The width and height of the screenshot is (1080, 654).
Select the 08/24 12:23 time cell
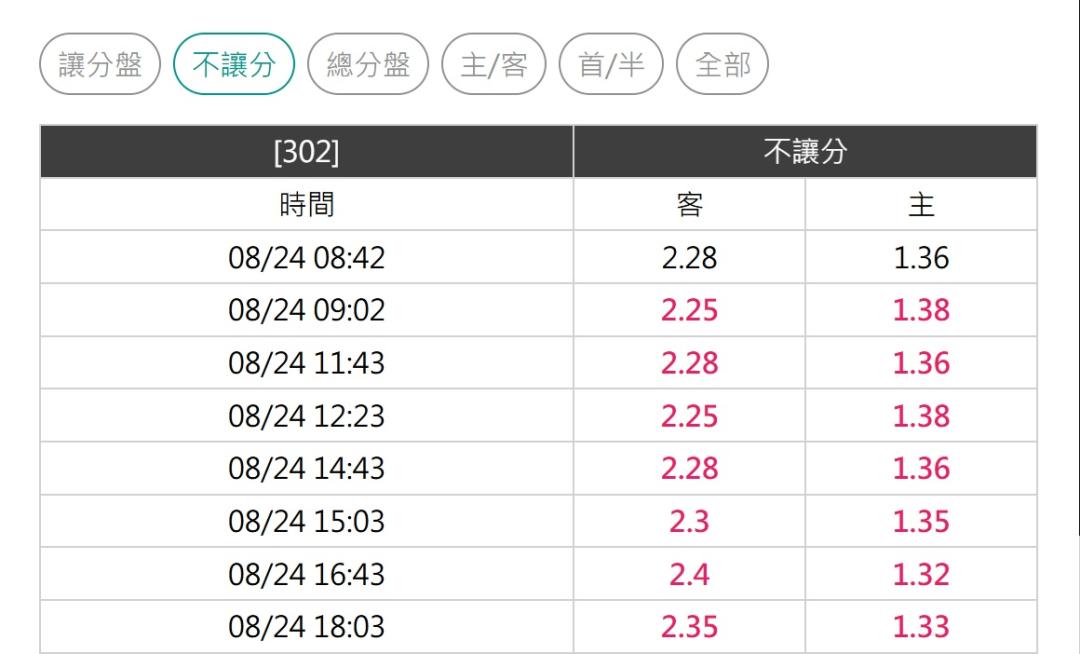[307, 416]
